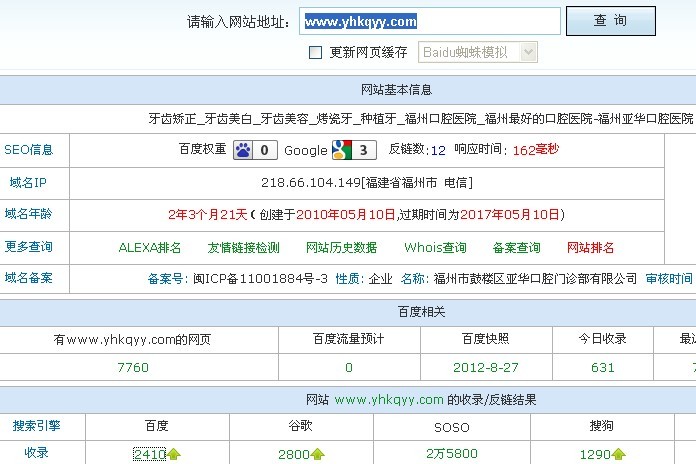Click the 域名年龄 row label

click(28, 214)
